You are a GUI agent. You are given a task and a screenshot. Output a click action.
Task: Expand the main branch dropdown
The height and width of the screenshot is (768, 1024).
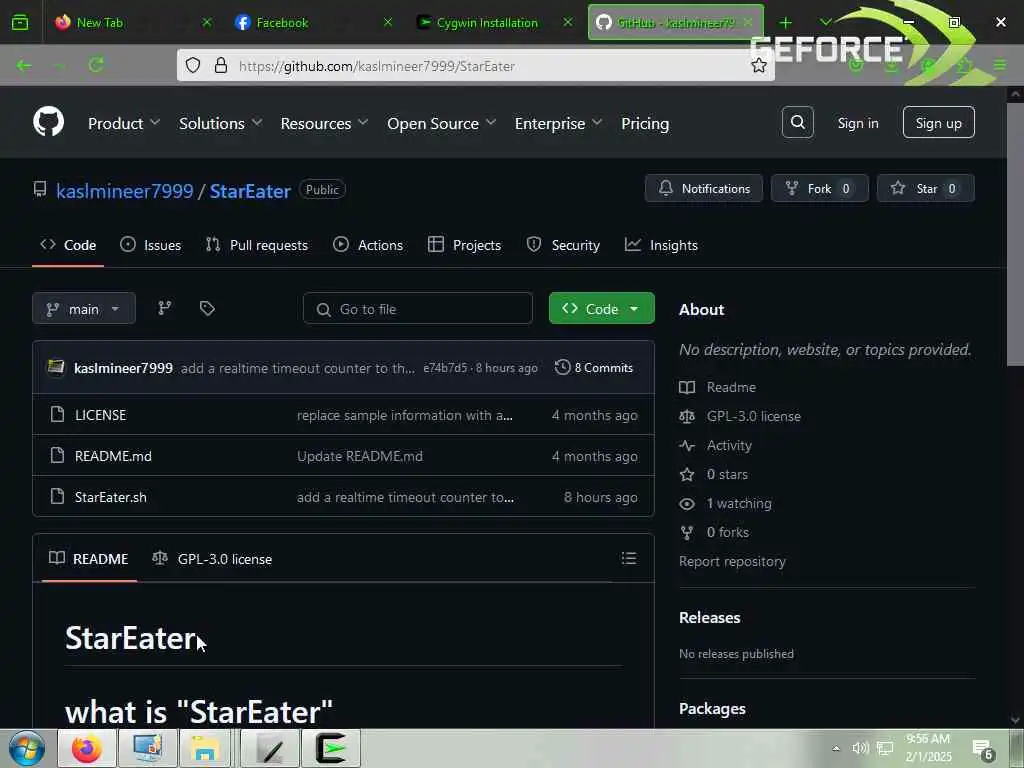pyautogui.click(x=84, y=308)
